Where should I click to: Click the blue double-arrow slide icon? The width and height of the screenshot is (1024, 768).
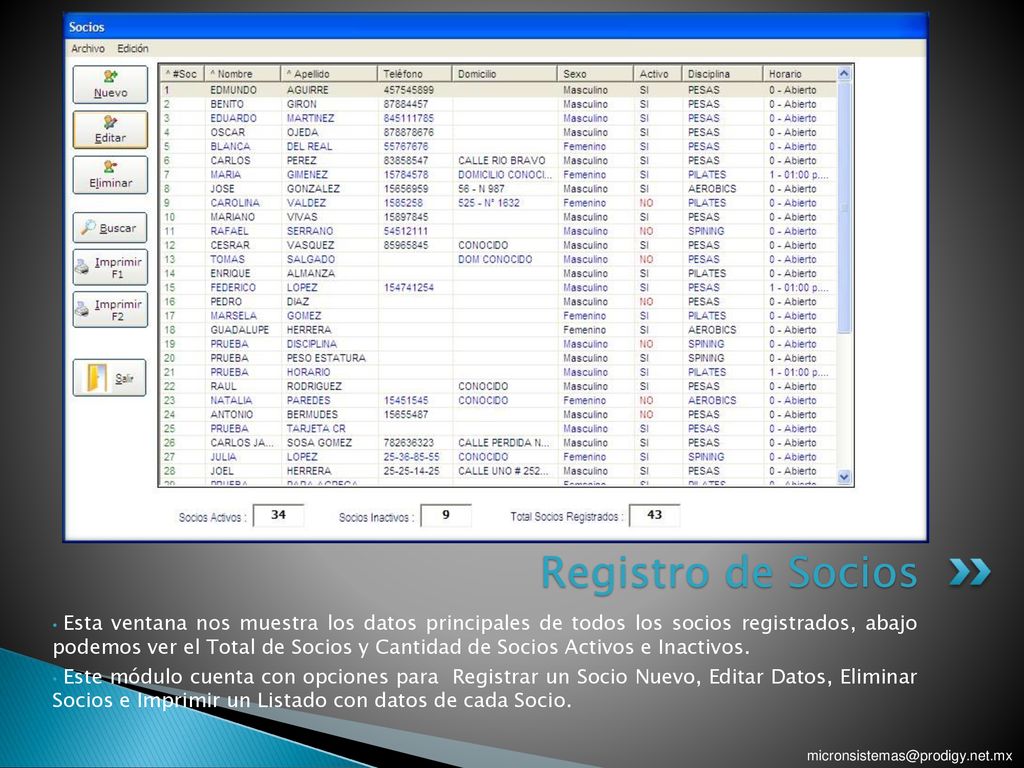coord(970,572)
